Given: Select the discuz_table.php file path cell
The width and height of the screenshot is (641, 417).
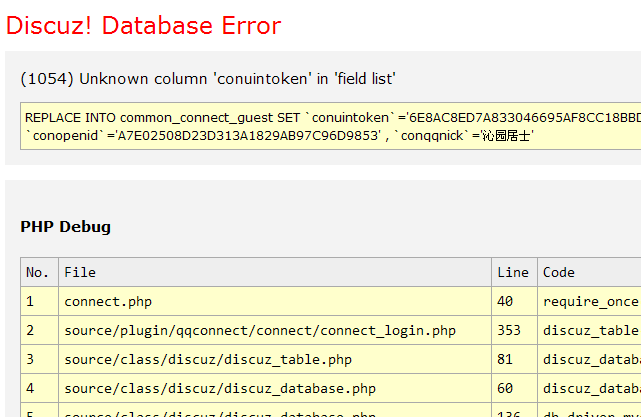Looking at the screenshot, I should click(208, 359).
